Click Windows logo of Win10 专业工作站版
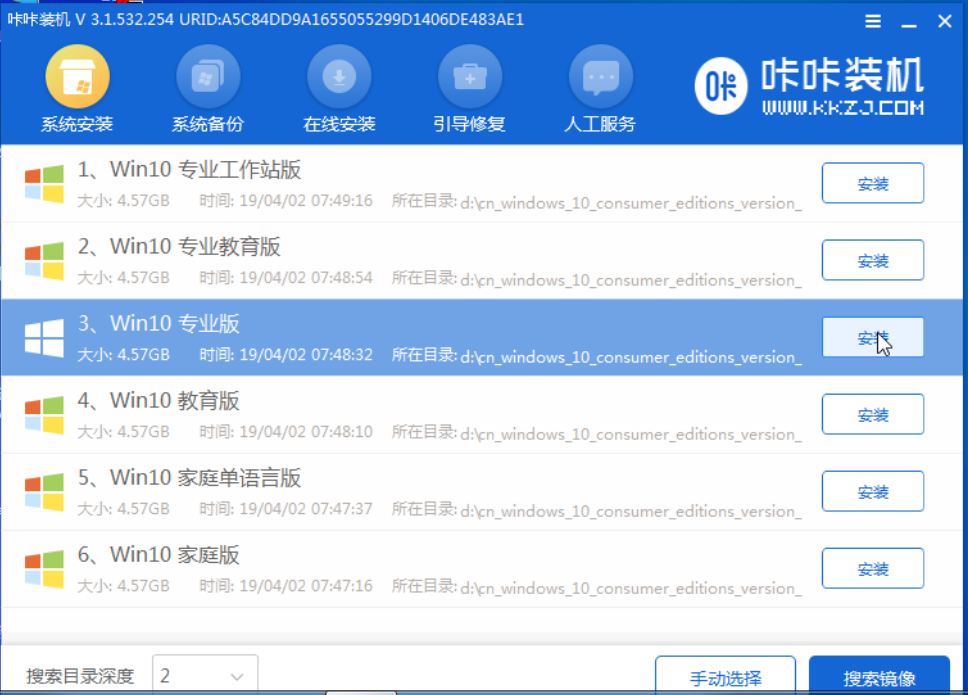This screenshot has height=695, width=968. [x=45, y=184]
